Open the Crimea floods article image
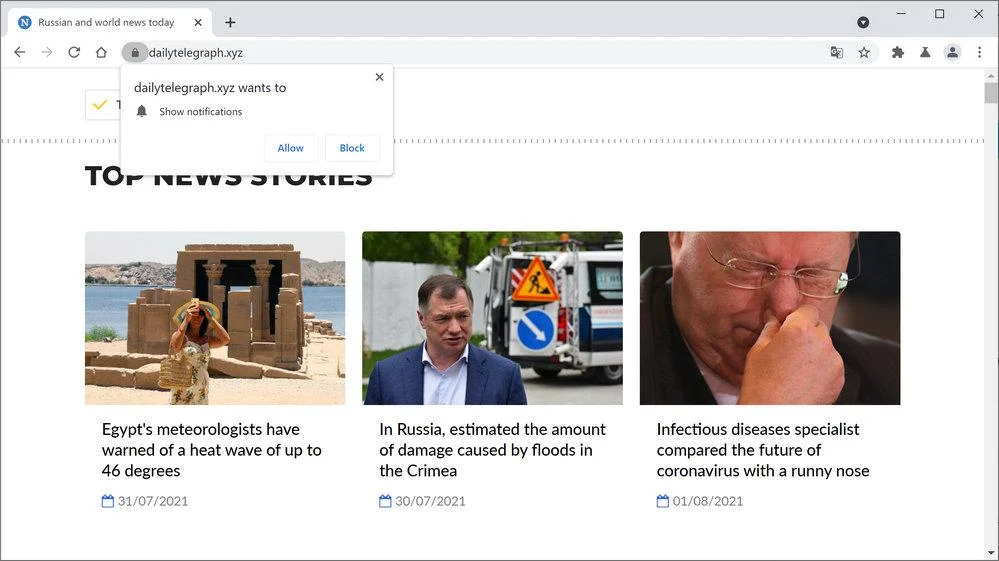Viewport: 999px width, 561px height. tap(492, 318)
